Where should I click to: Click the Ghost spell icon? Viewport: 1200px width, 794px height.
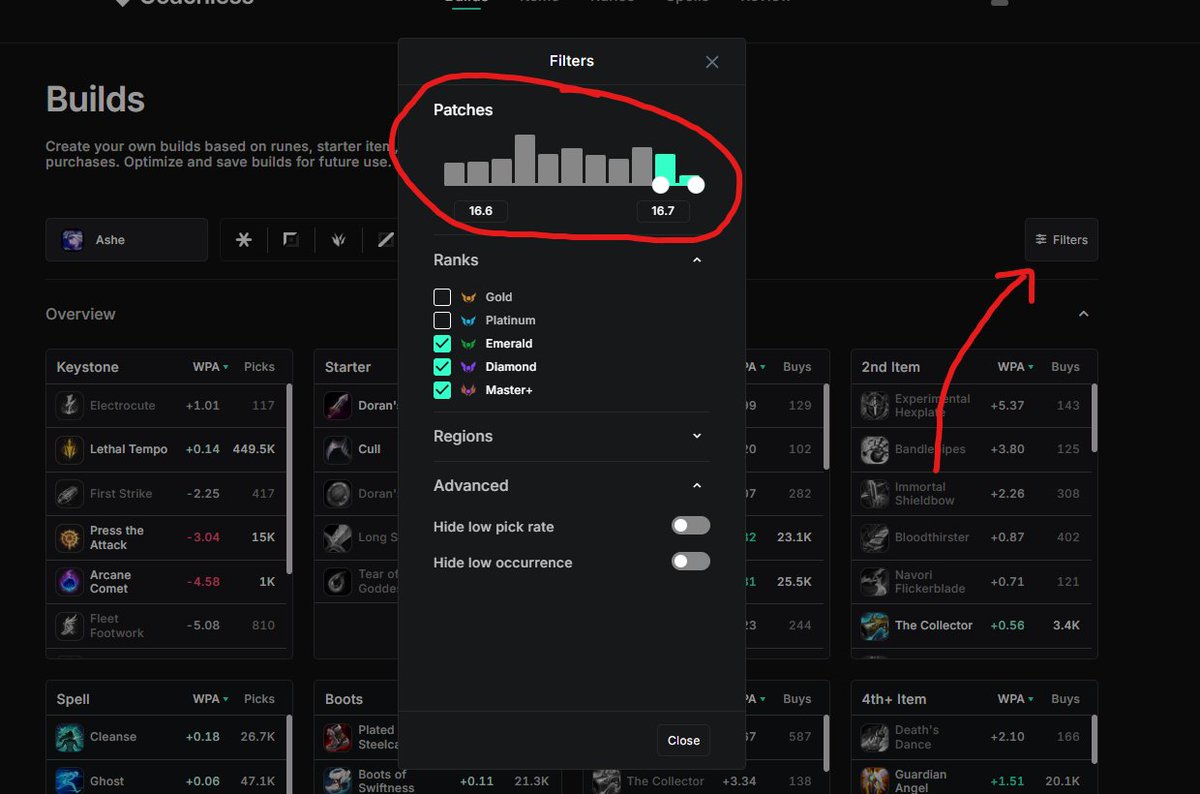click(x=69, y=781)
